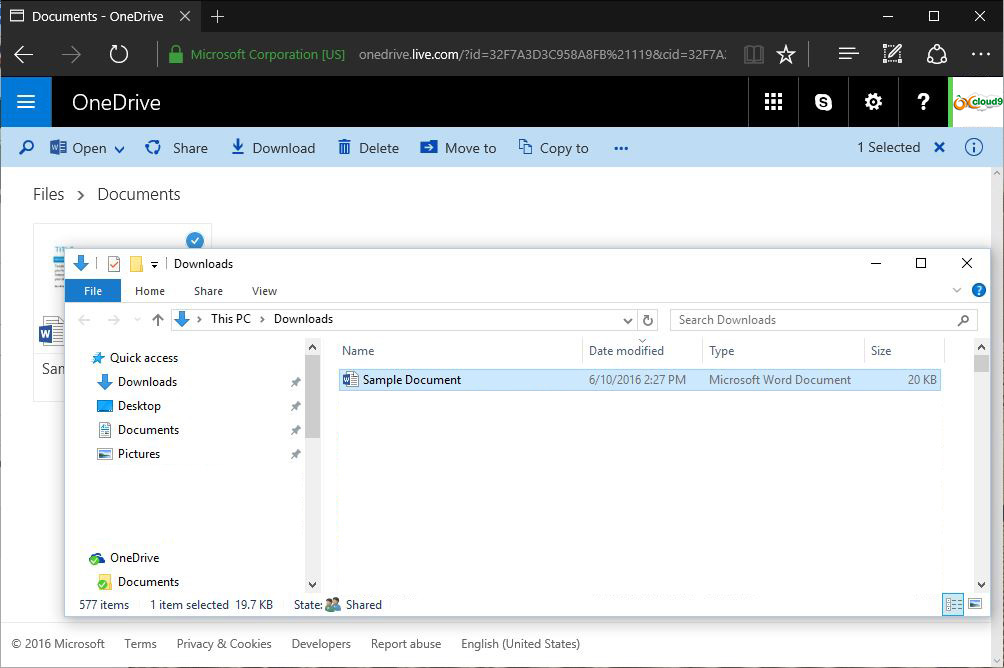Screen dimensions: 1004x668
Task: Open the Microsoft app launcher grid
Action: 773,102
